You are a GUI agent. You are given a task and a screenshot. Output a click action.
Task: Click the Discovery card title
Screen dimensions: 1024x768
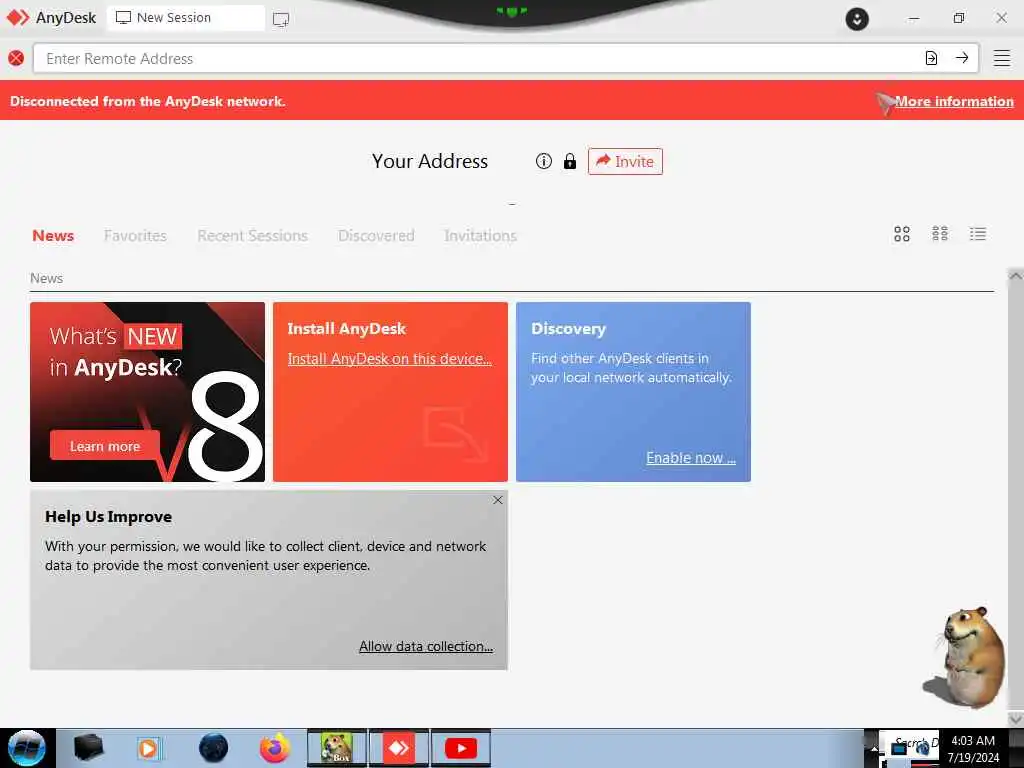tap(568, 328)
